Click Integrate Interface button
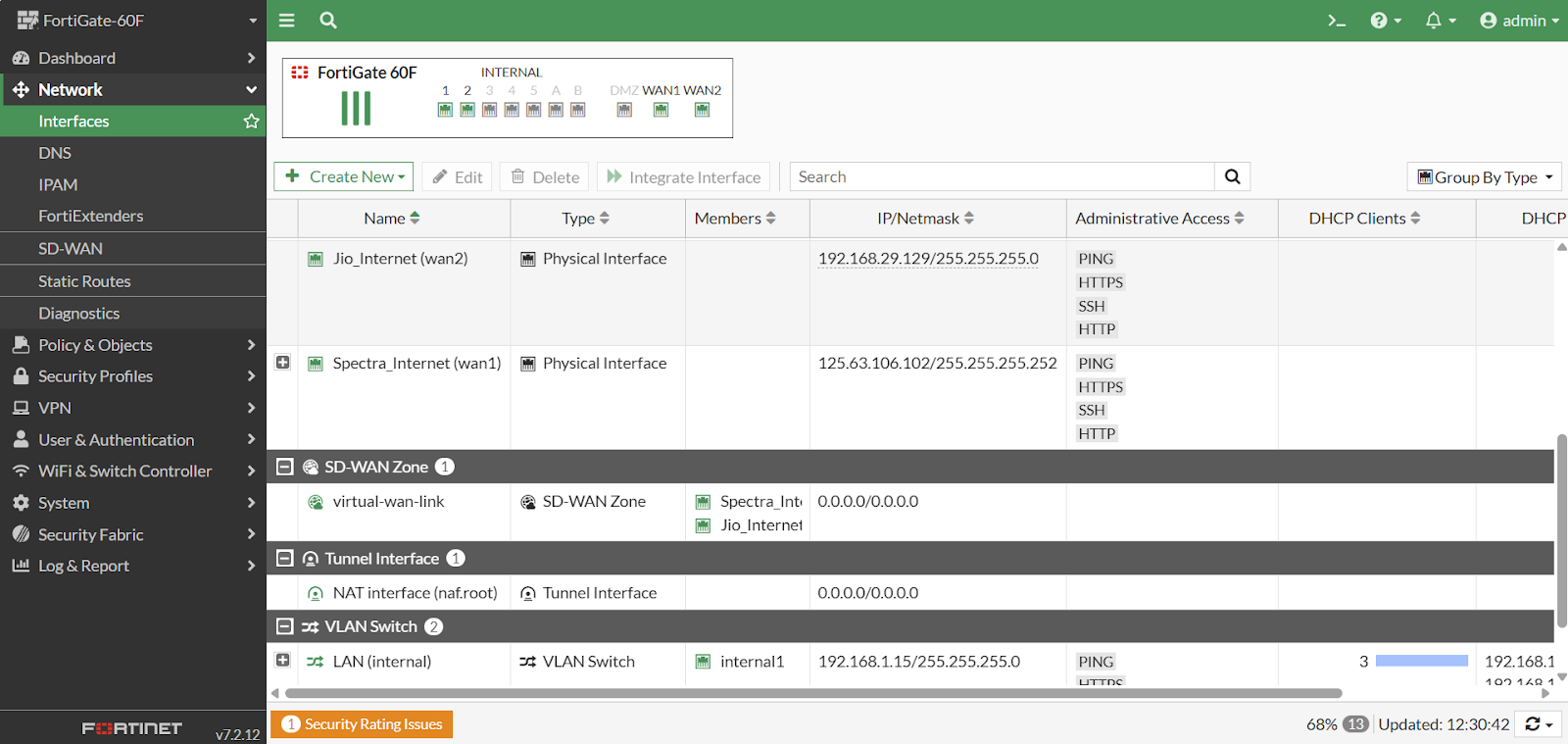 (683, 176)
